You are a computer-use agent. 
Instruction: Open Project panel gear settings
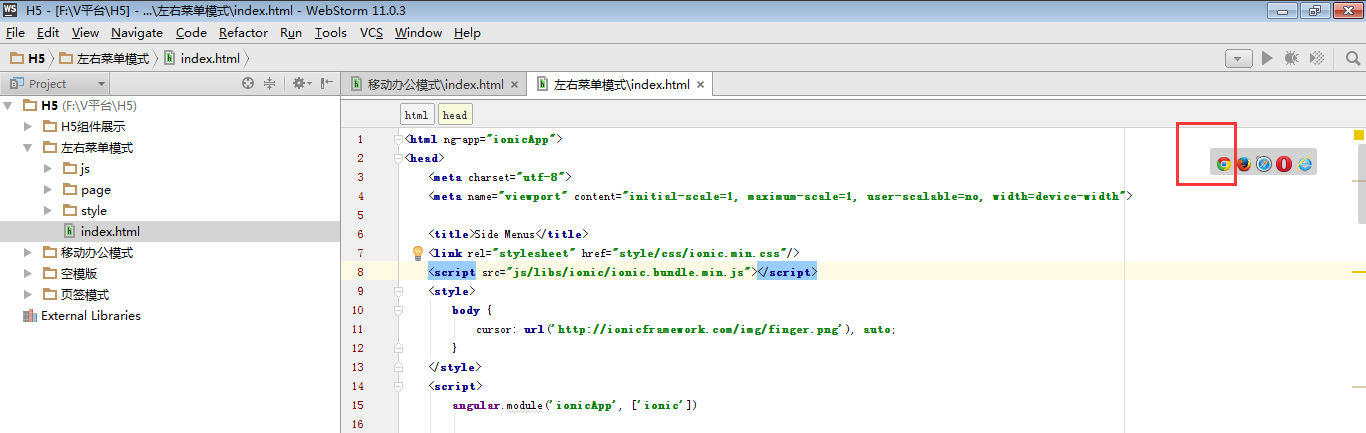[x=300, y=84]
